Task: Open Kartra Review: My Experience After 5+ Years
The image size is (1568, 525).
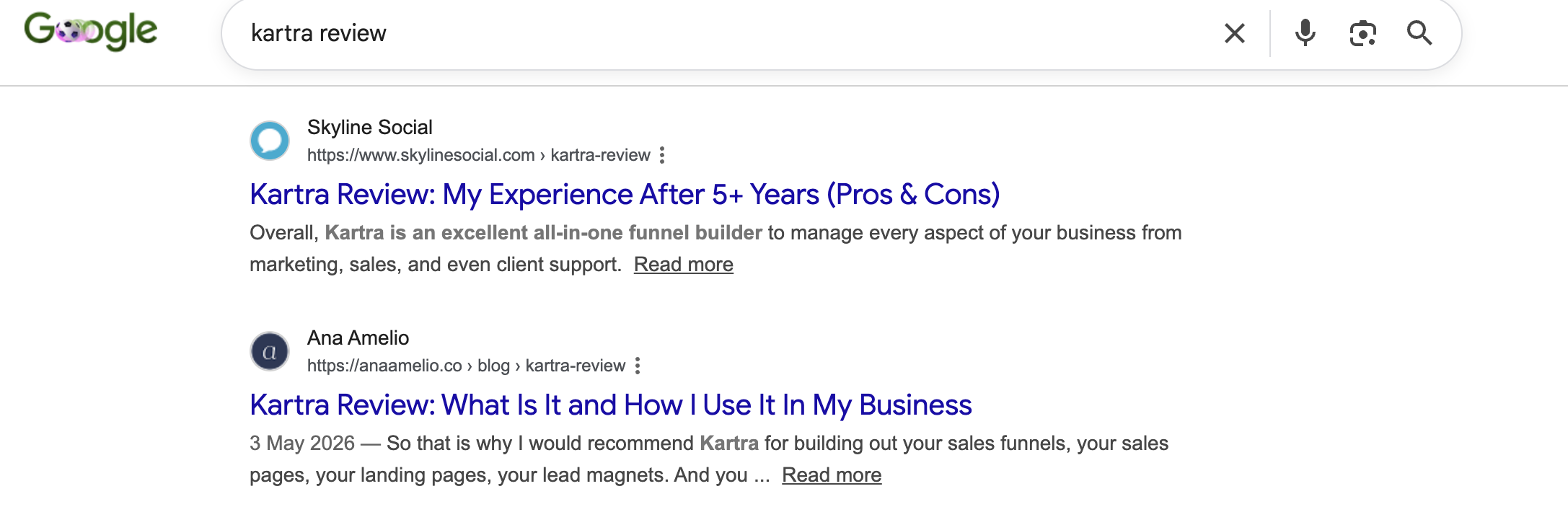Action: [625, 195]
